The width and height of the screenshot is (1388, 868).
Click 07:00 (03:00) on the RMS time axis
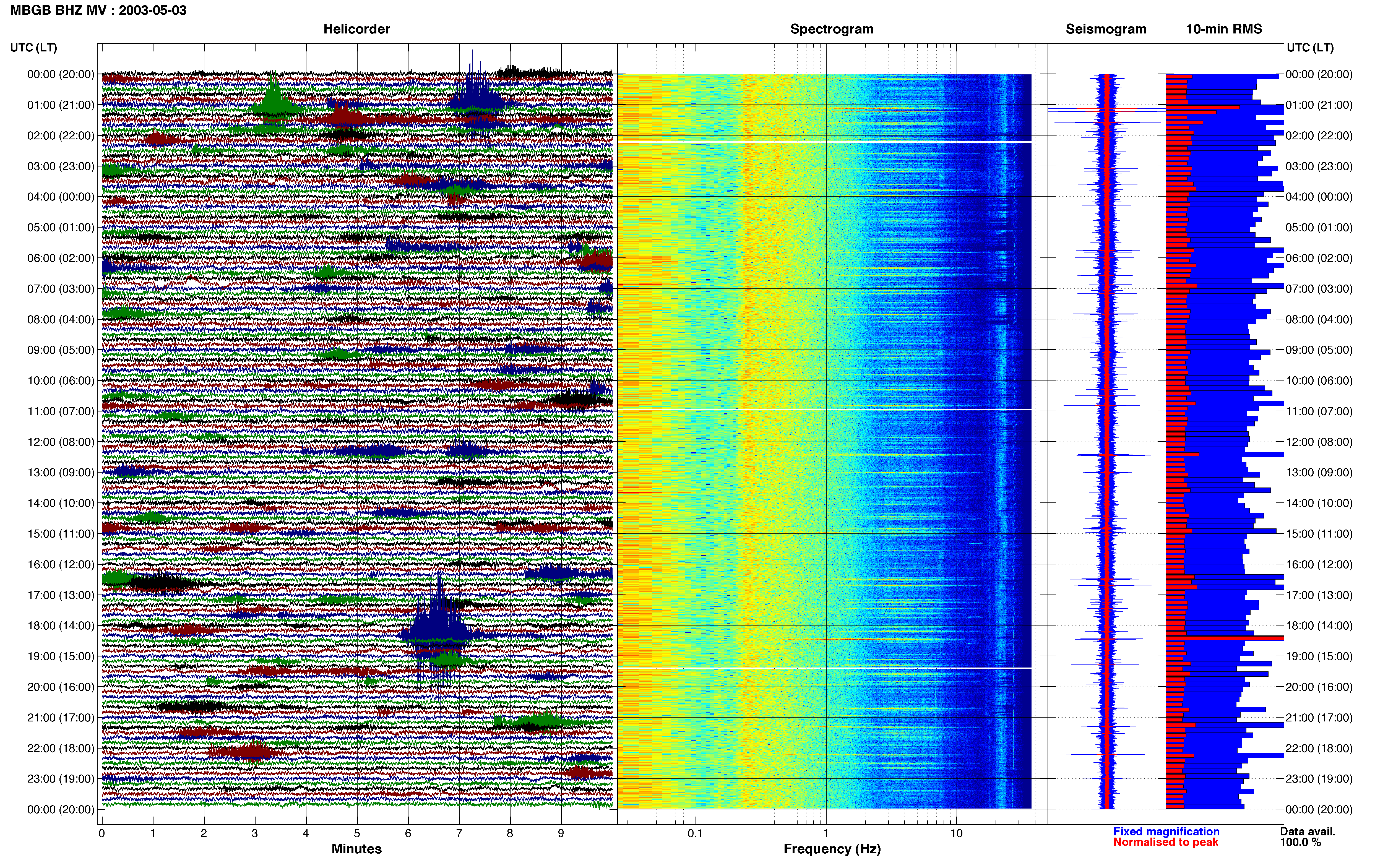(x=1319, y=289)
